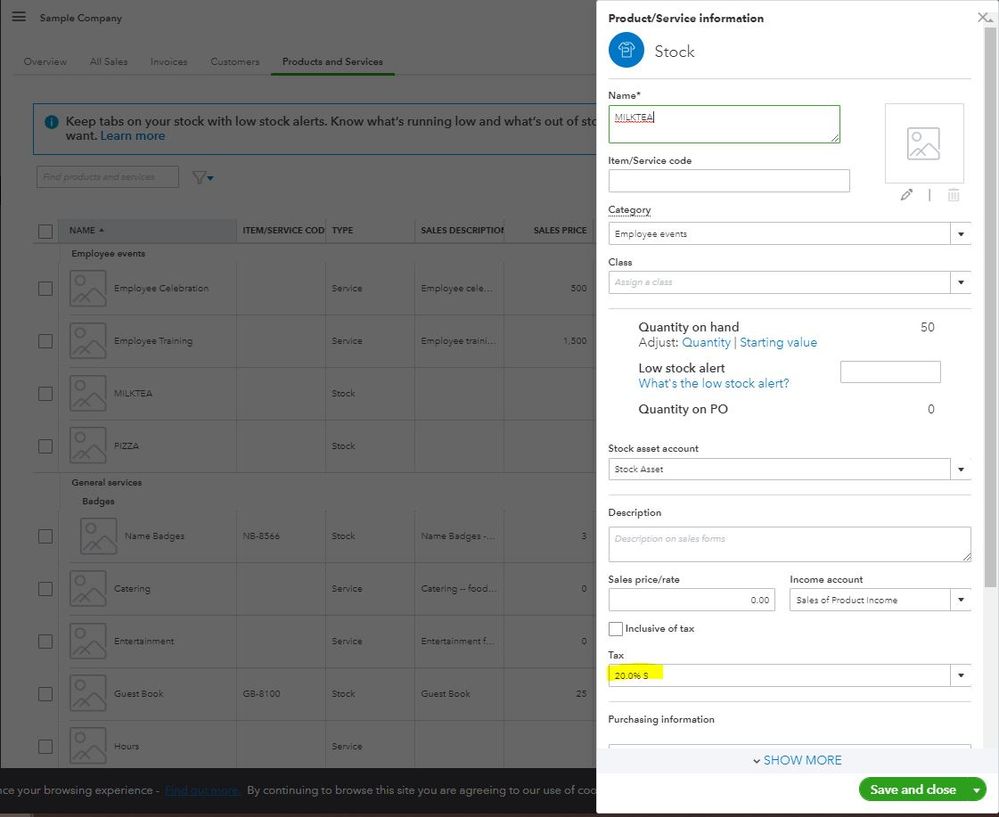This screenshot has width=999, height=817.
Task: Click the General services category row
Action: pos(106,482)
